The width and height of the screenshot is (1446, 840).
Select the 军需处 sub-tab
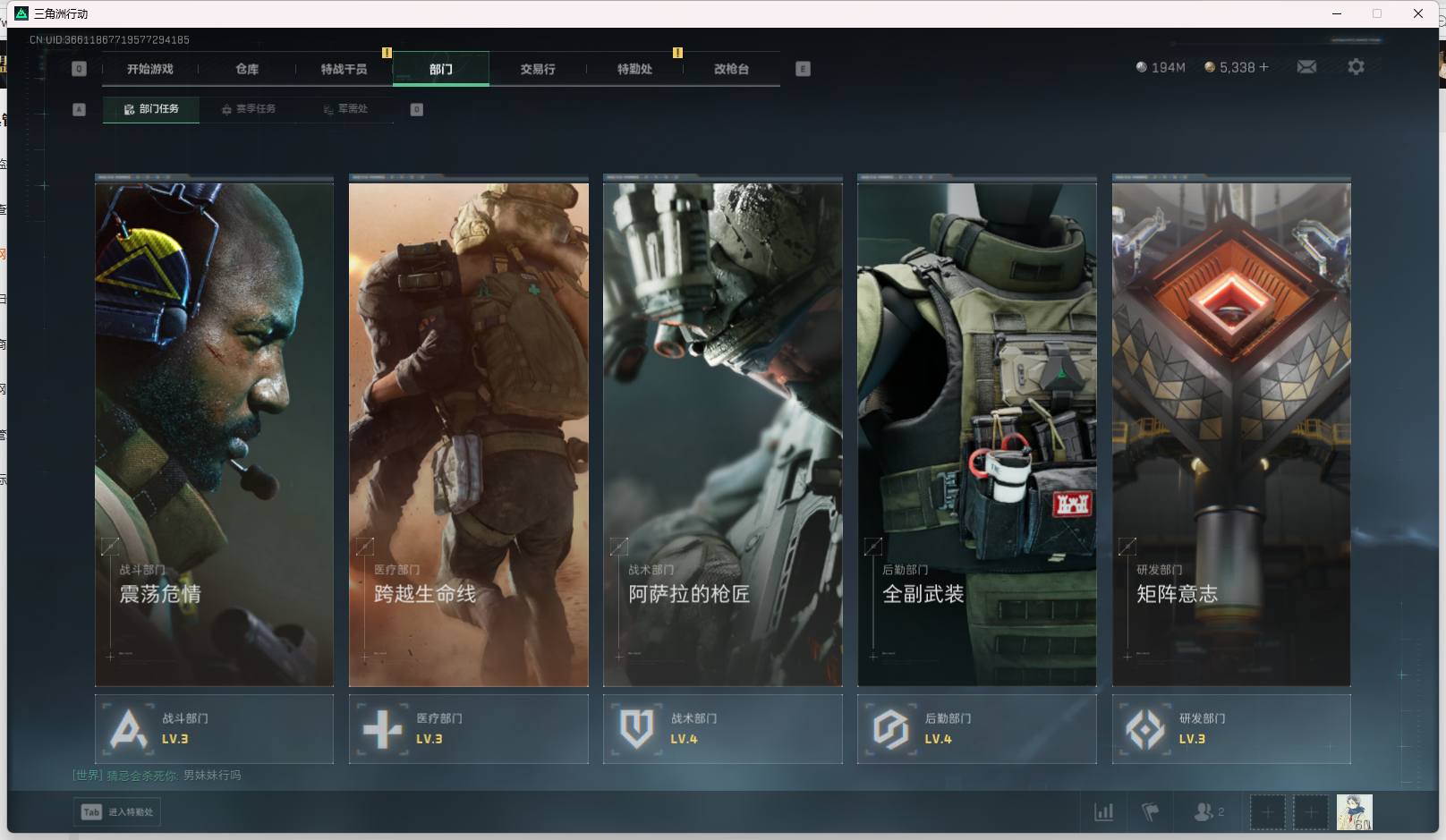(x=346, y=109)
